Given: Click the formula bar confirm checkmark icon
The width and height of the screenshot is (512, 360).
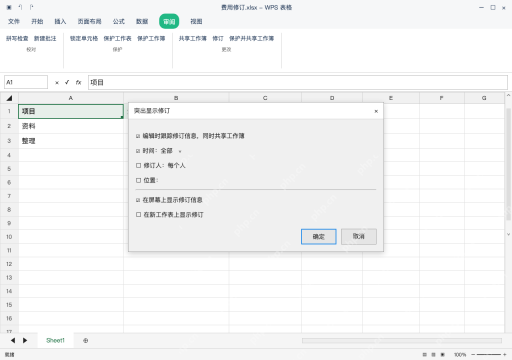Looking at the screenshot, I should (x=67, y=82).
